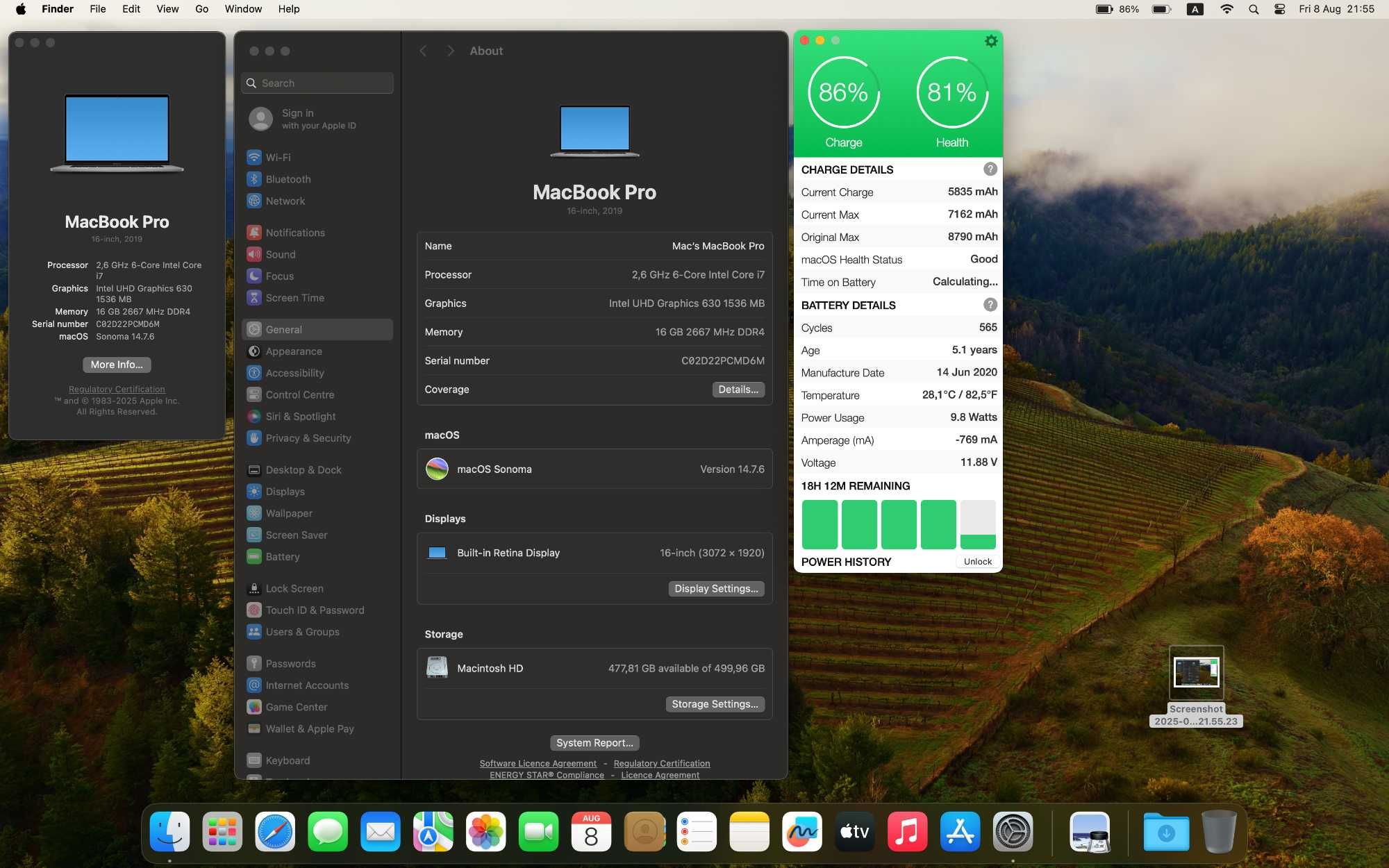Viewport: 1389px width, 868px height.
Task: Click the Coverage Details... button
Action: [x=738, y=390]
